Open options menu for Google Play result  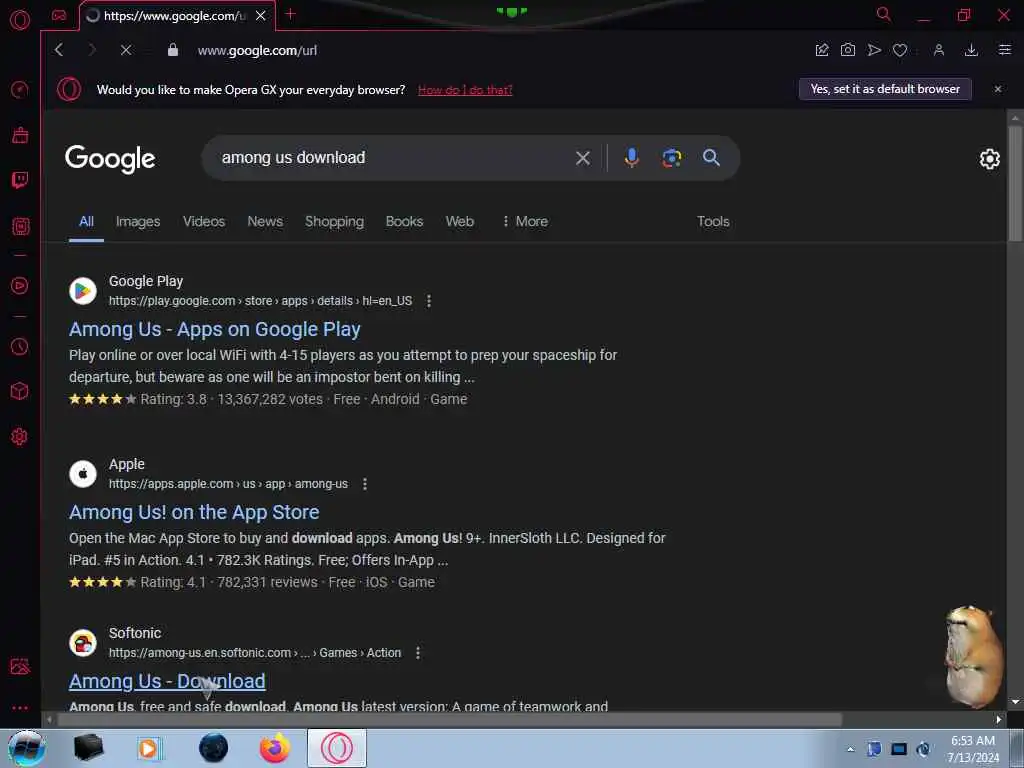click(x=428, y=301)
